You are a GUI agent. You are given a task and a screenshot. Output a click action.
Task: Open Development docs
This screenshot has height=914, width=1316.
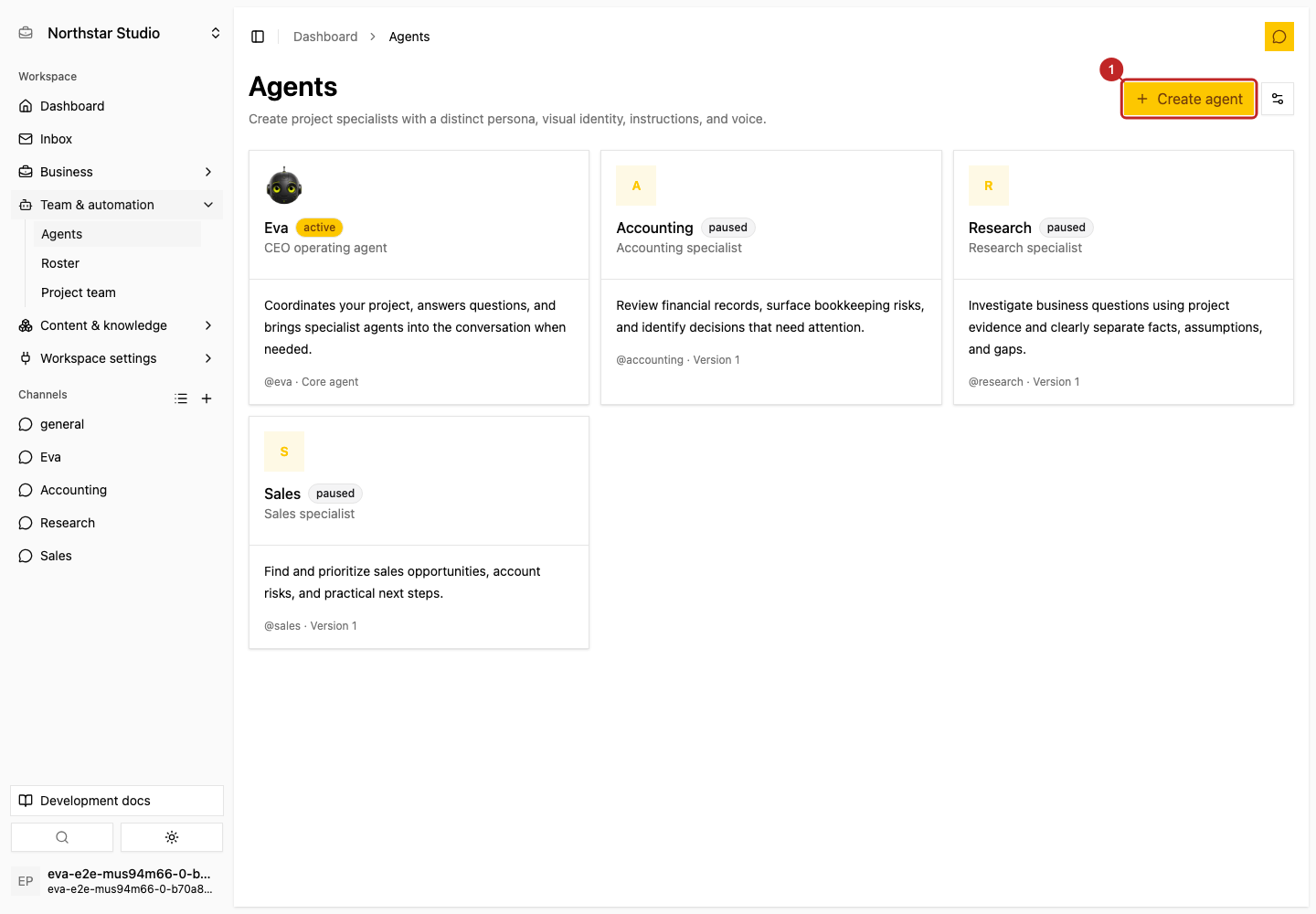[x=117, y=801]
